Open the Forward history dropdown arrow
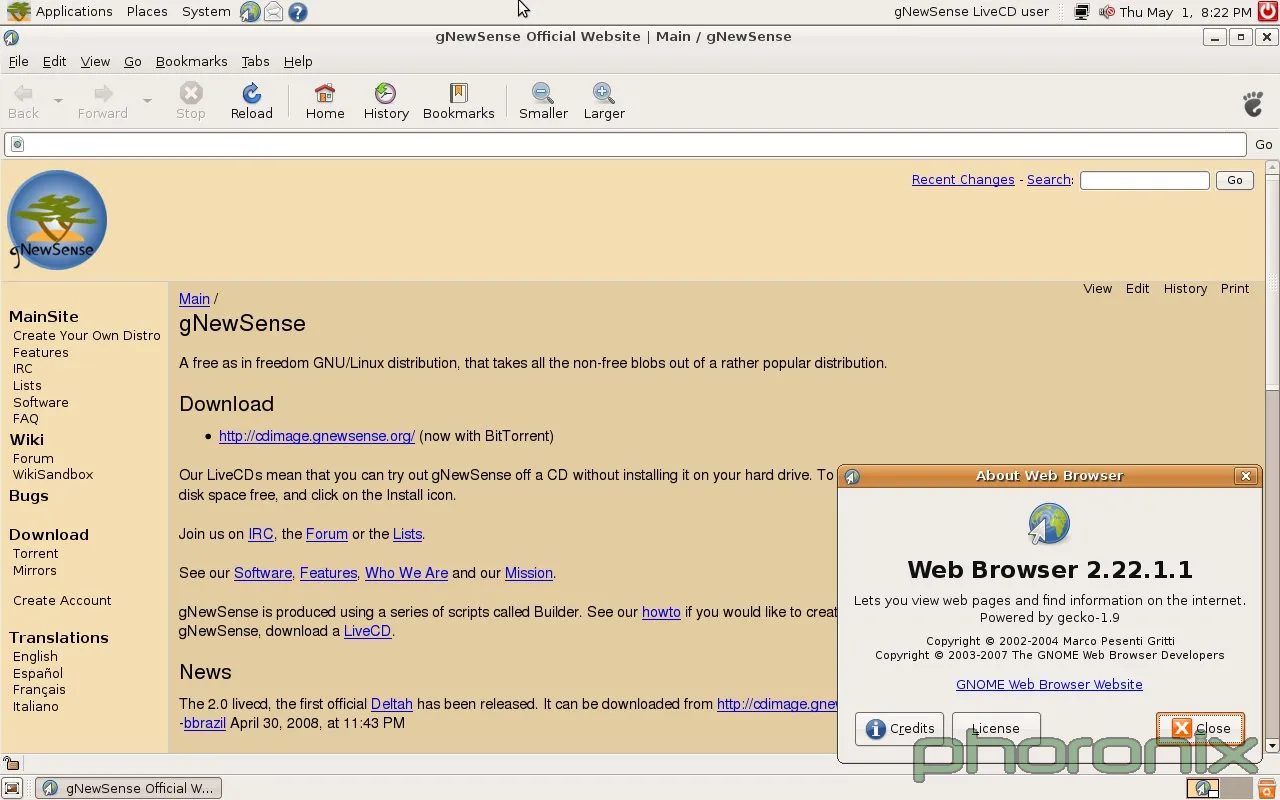This screenshot has height=800, width=1280. pyautogui.click(x=147, y=100)
